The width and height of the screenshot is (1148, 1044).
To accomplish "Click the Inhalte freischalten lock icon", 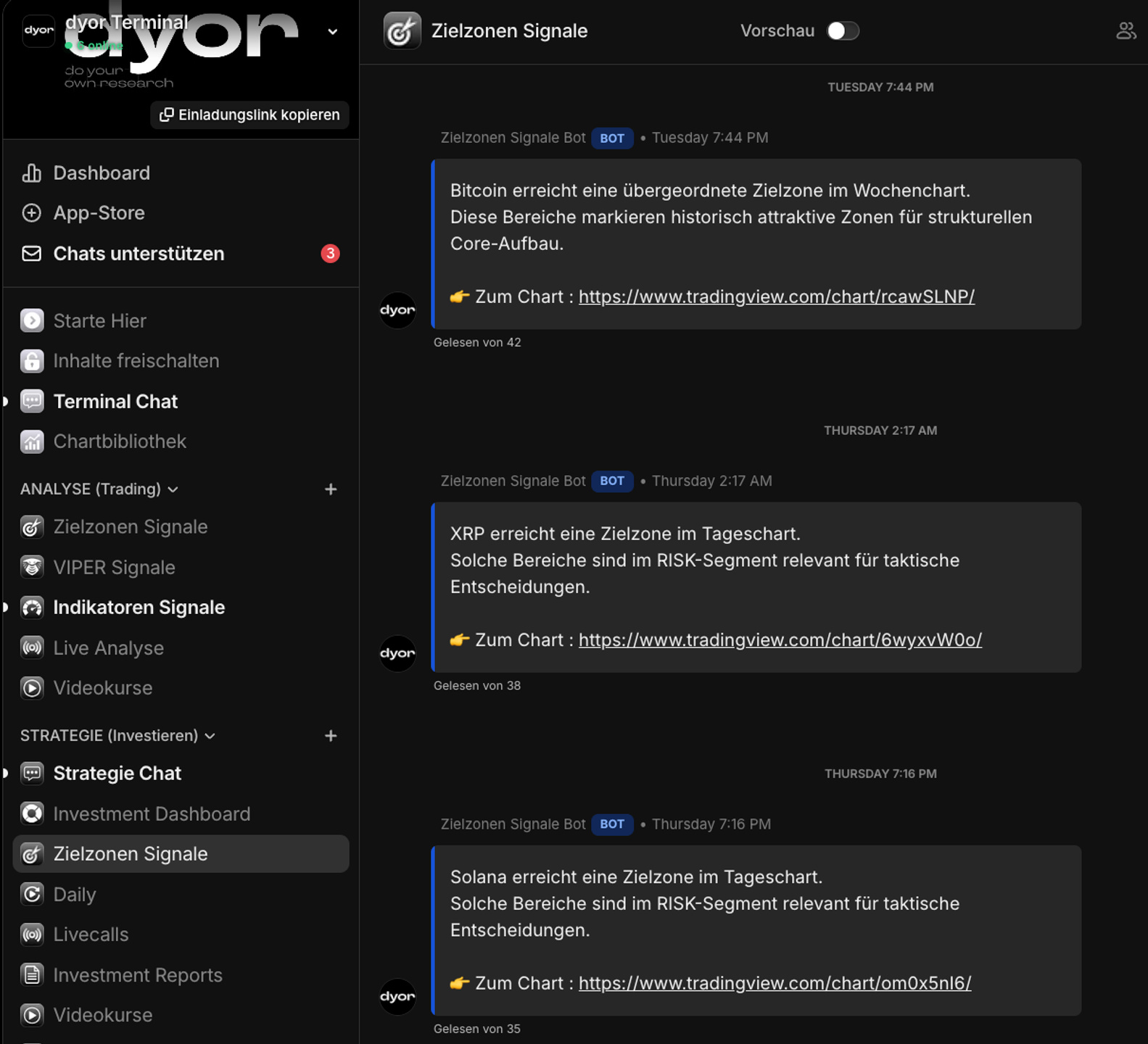I will pyautogui.click(x=32, y=361).
